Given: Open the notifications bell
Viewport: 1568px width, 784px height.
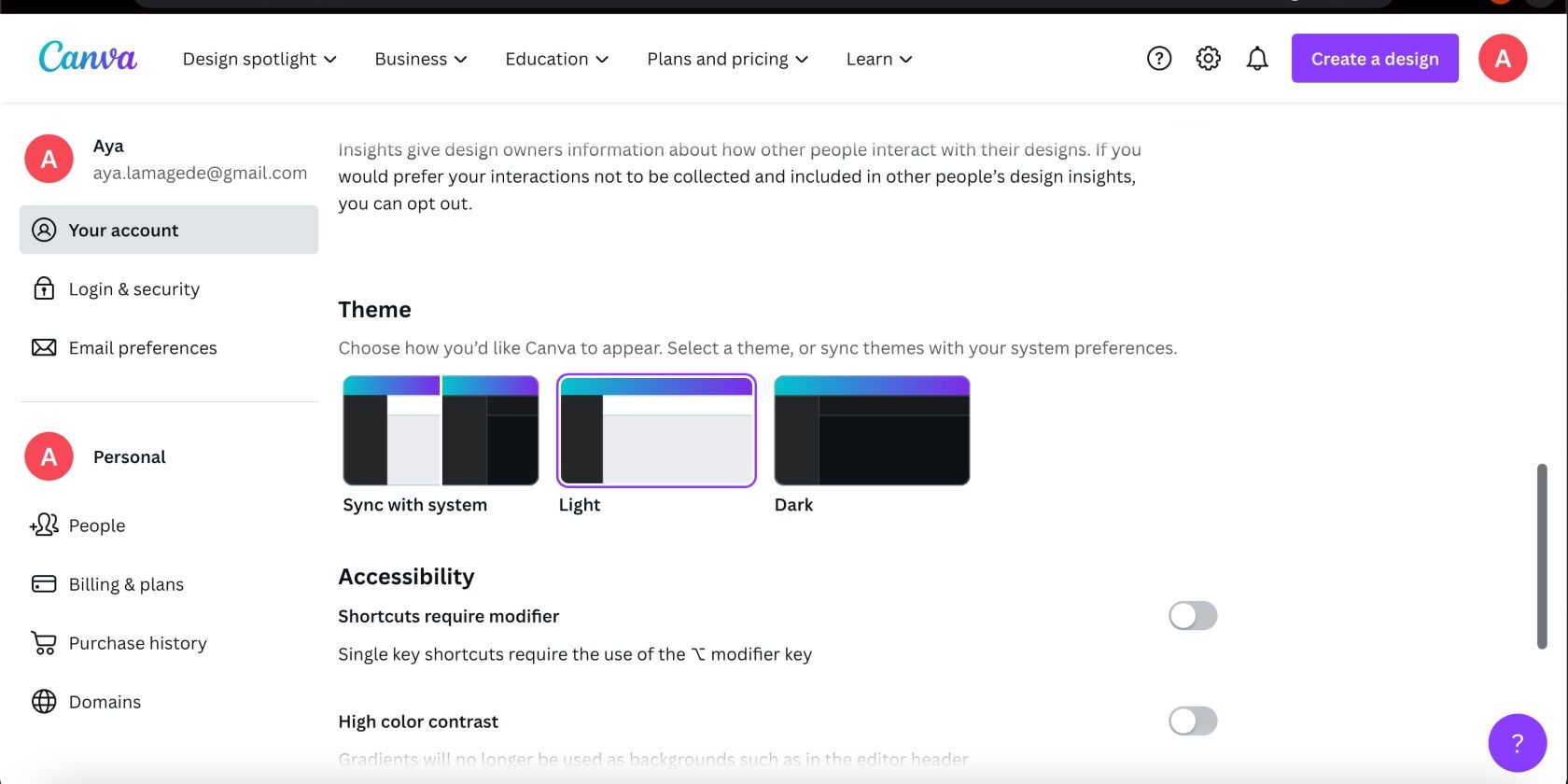Looking at the screenshot, I should [1257, 59].
